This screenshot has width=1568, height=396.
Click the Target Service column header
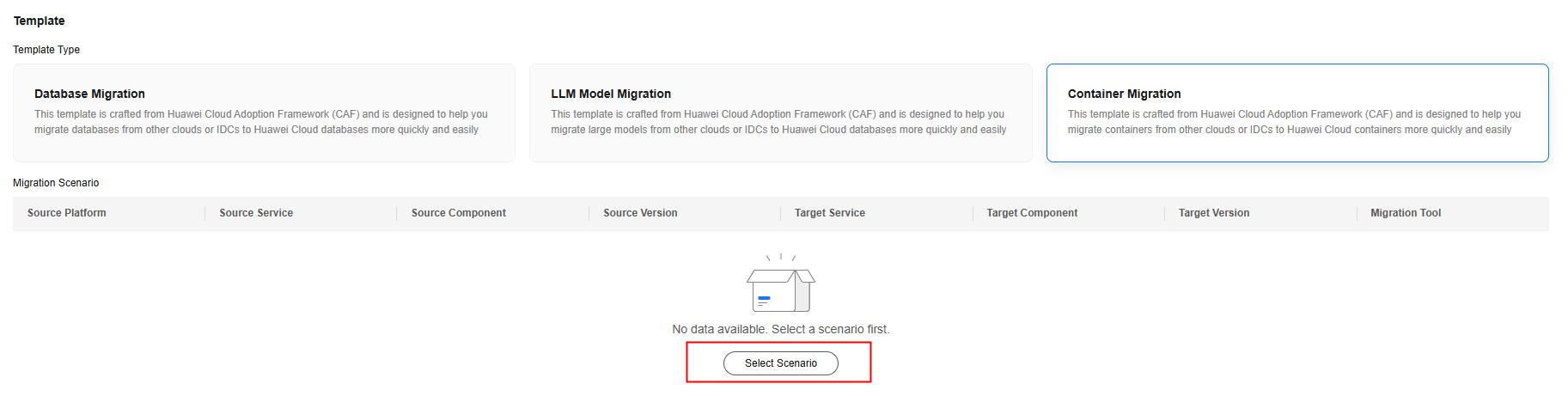pos(830,213)
